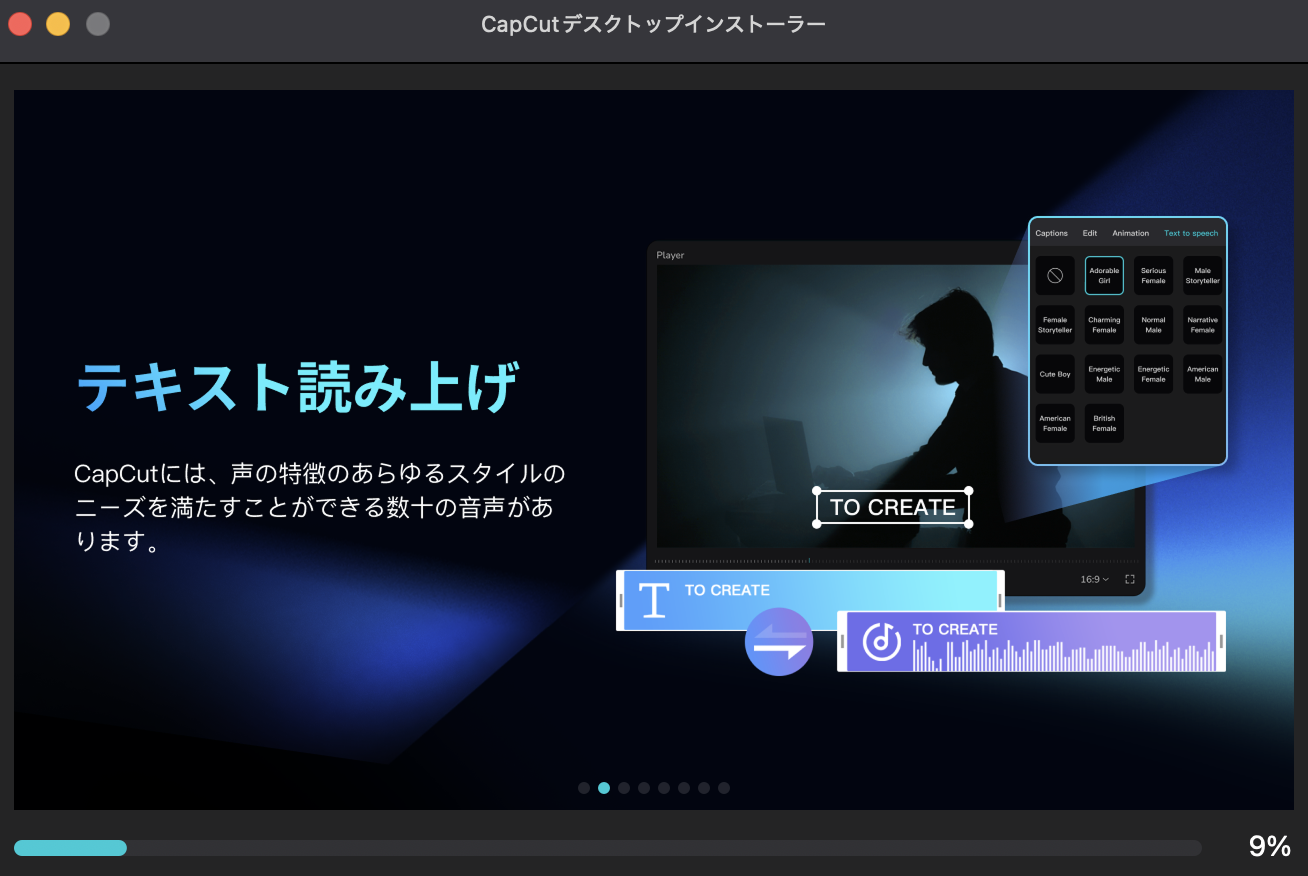
Task: Select the Energetic Male voice tile
Action: point(1104,374)
